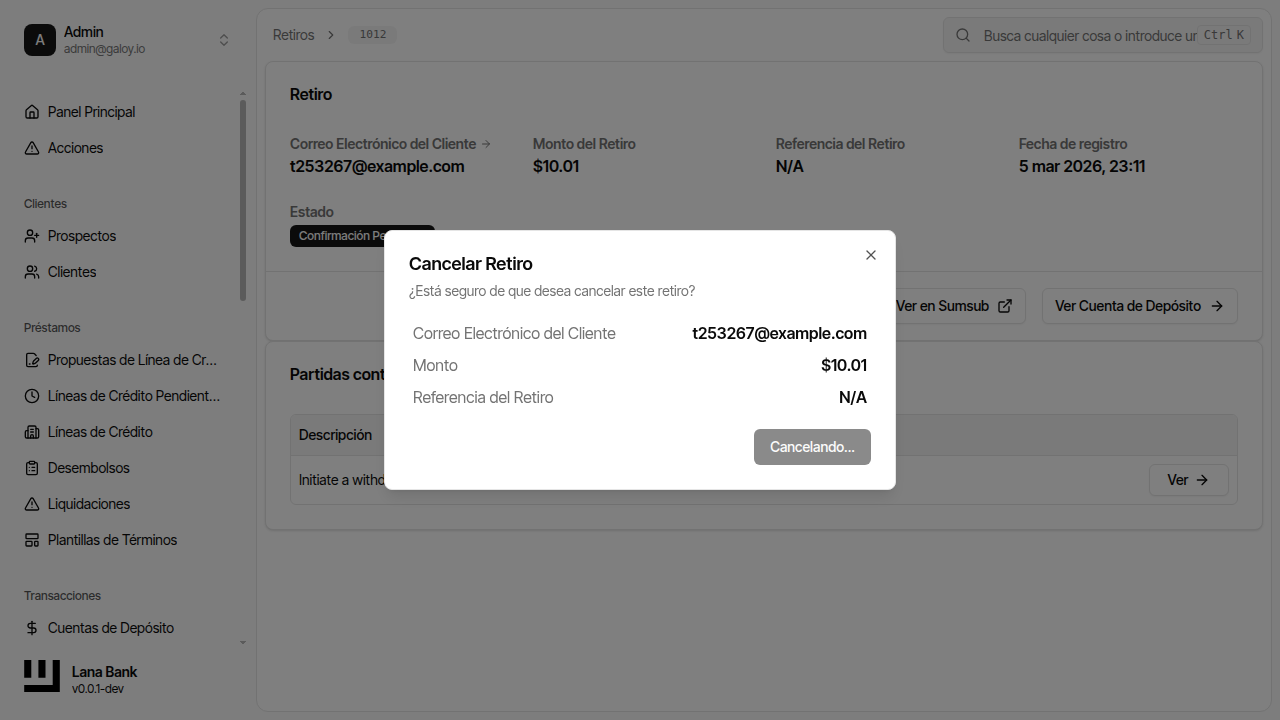1280x720 pixels.
Task: Click the Retiros breadcrumb link
Action: [294, 33]
